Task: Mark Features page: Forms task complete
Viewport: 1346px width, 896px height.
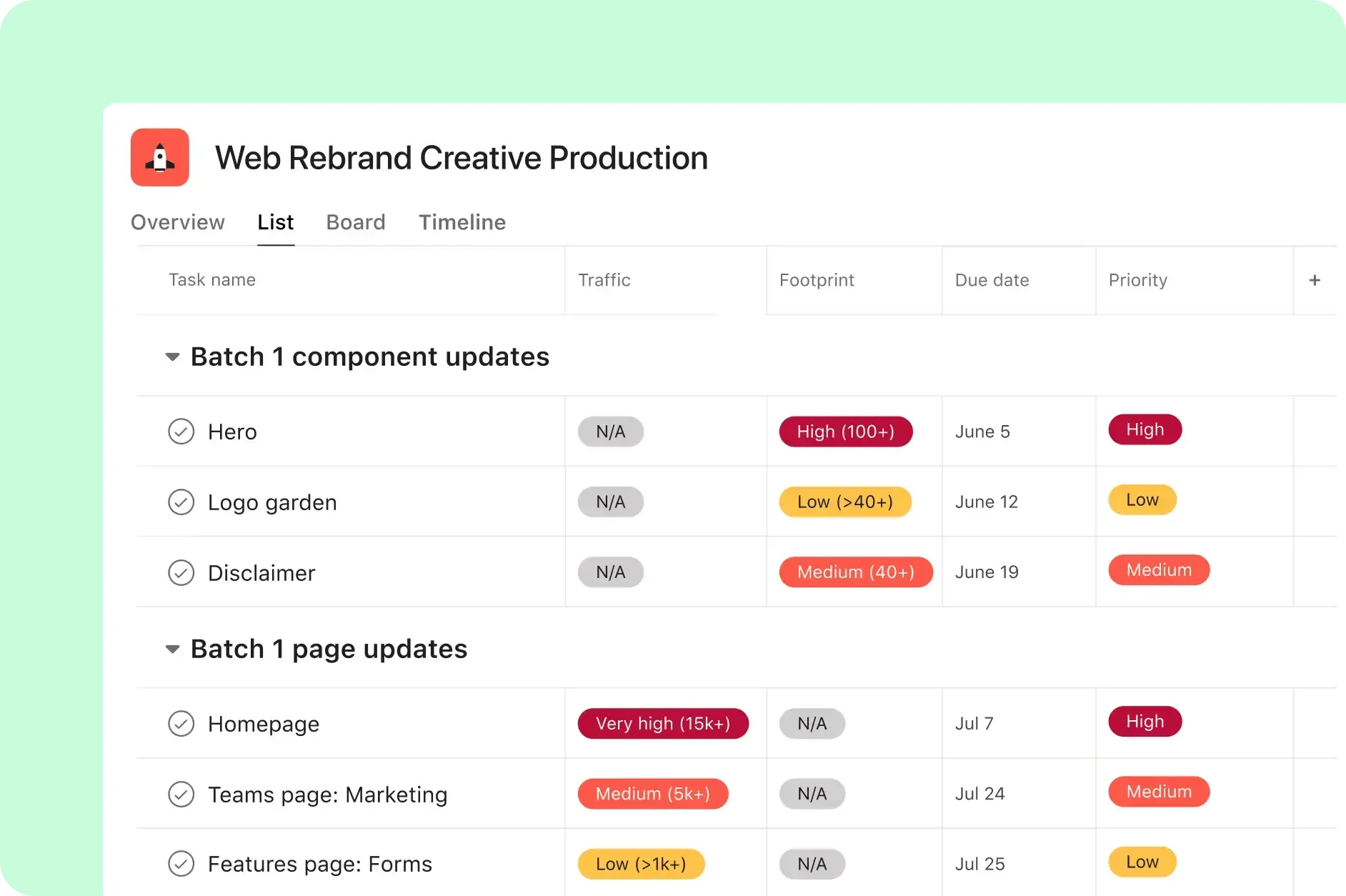Action: tap(181, 864)
